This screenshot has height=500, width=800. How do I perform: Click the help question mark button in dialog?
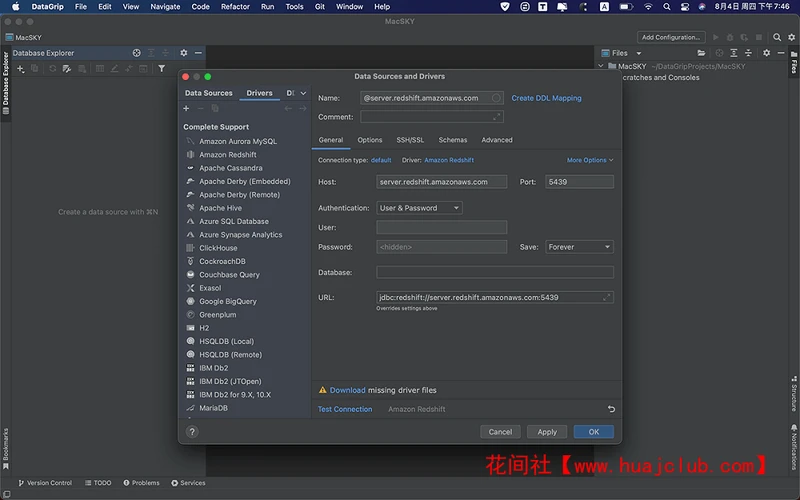pos(192,432)
